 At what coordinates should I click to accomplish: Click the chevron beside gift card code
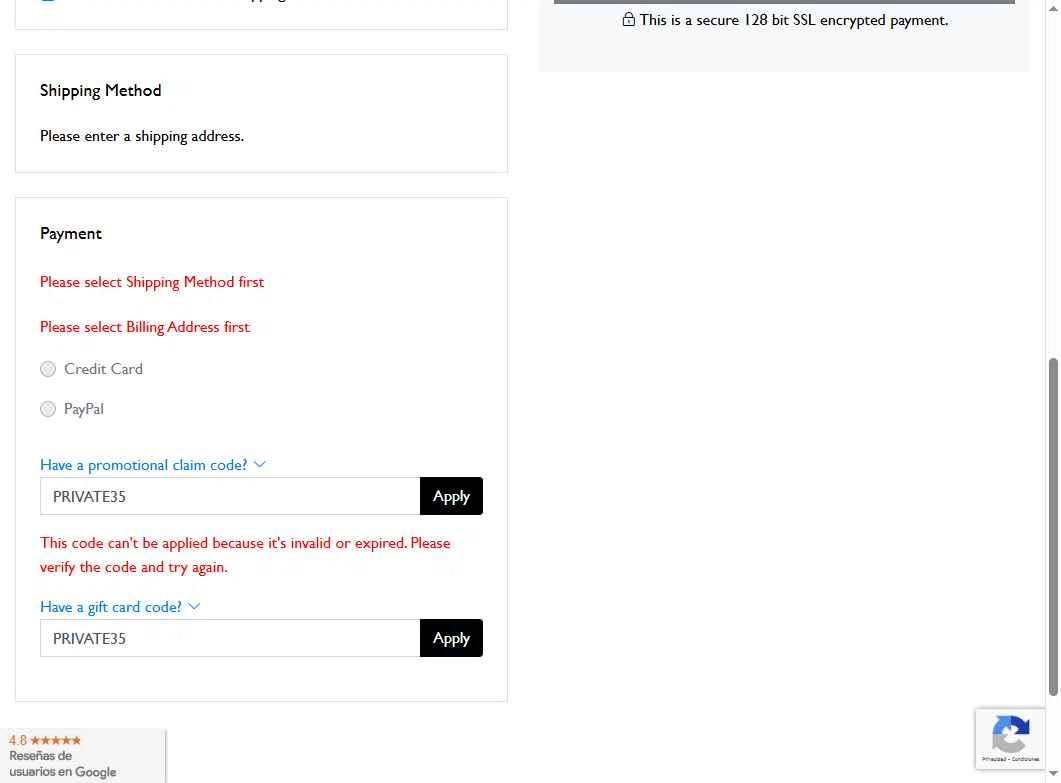[194, 606]
